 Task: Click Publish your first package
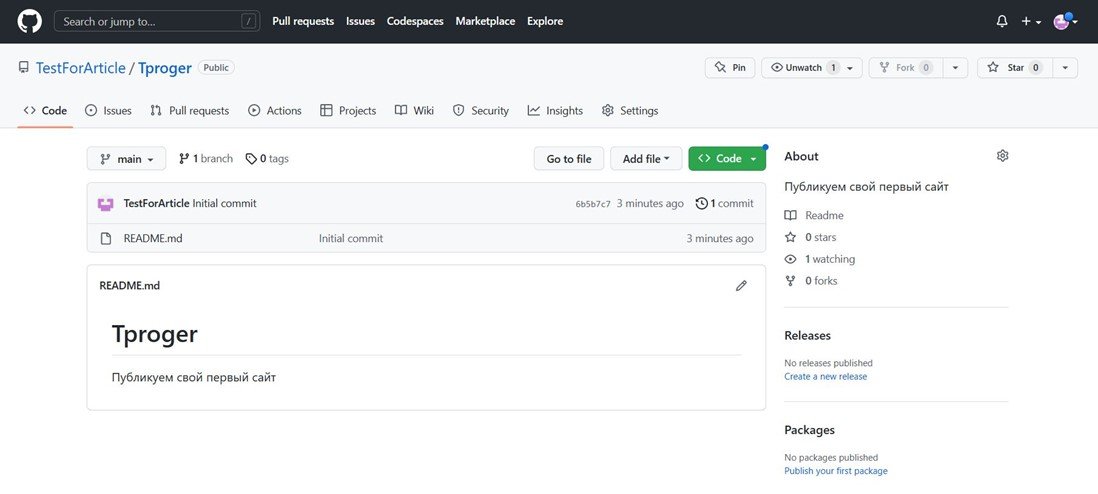tap(835, 471)
